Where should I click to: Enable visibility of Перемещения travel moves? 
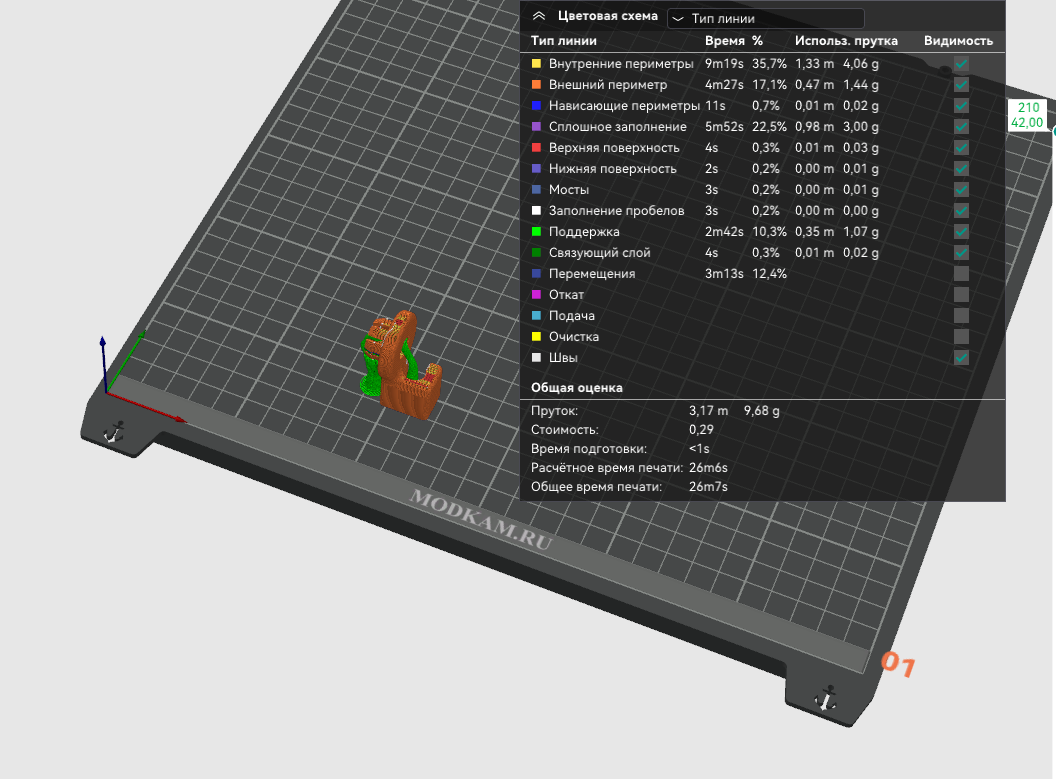(x=961, y=274)
